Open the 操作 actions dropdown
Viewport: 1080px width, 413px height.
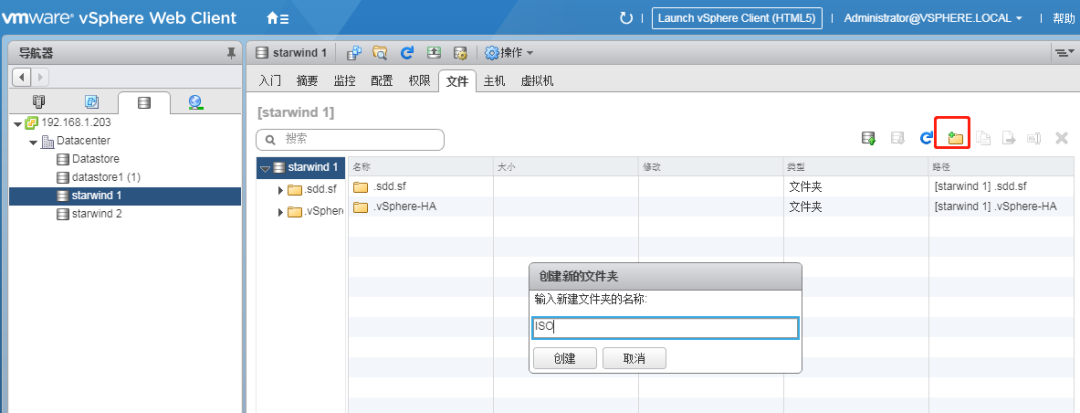click(510, 52)
